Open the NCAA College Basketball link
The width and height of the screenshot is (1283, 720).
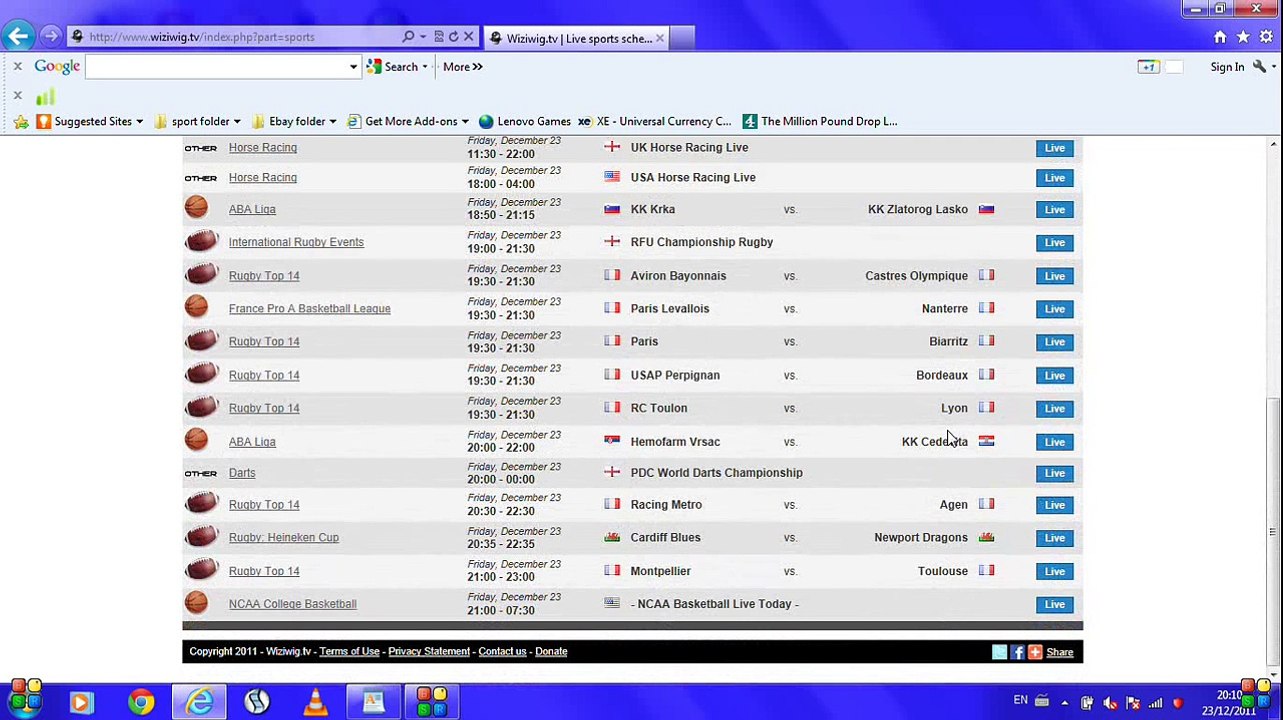(x=292, y=604)
